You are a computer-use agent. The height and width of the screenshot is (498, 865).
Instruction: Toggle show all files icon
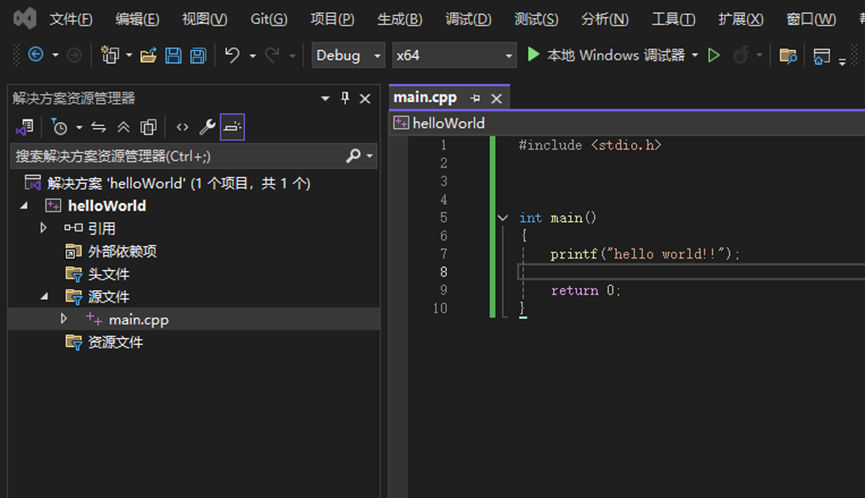pos(148,127)
